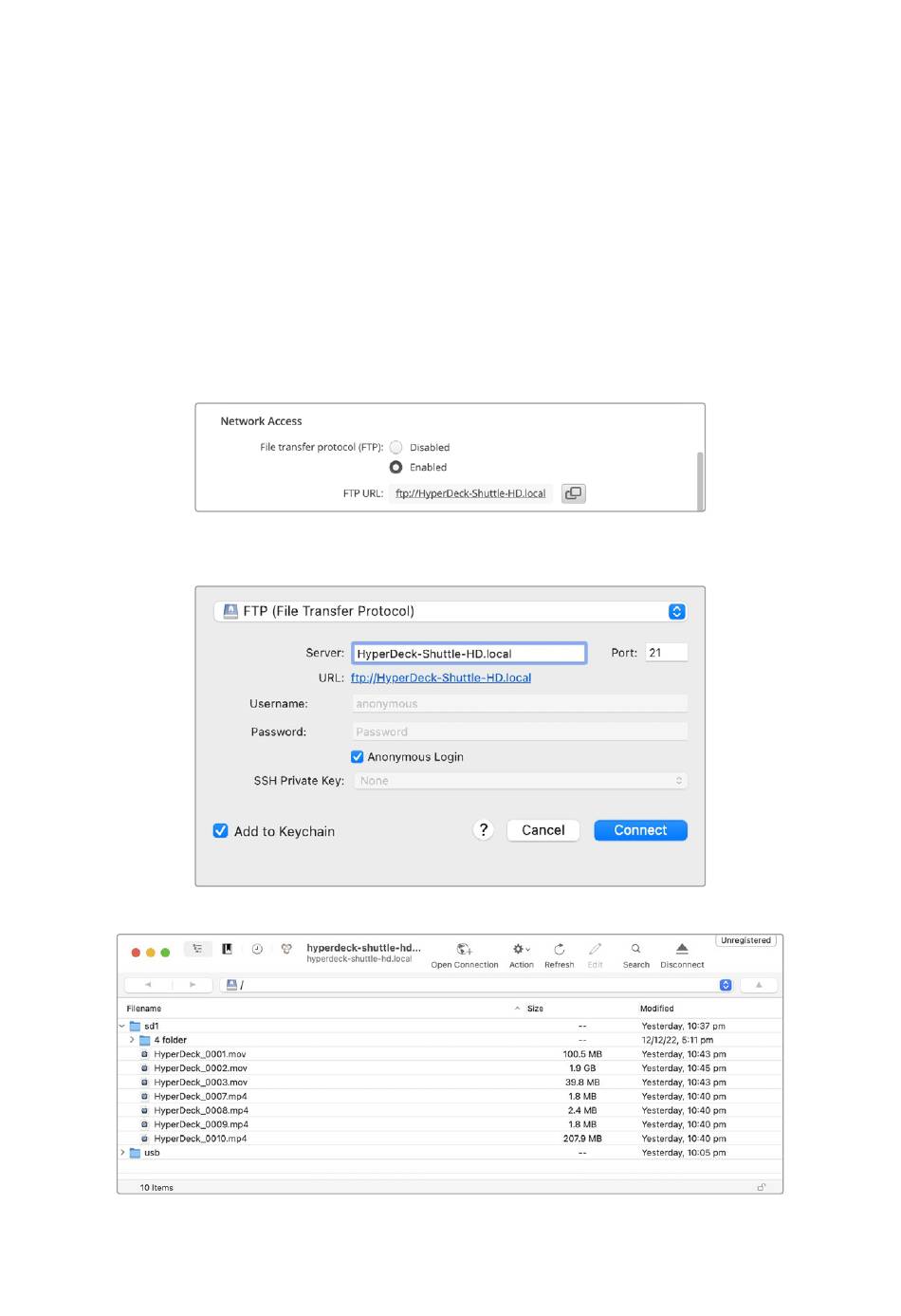The width and height of the screenshot is (901, 1316).
Task: Click the Disconnect eject icon
Action: point(682,949)
